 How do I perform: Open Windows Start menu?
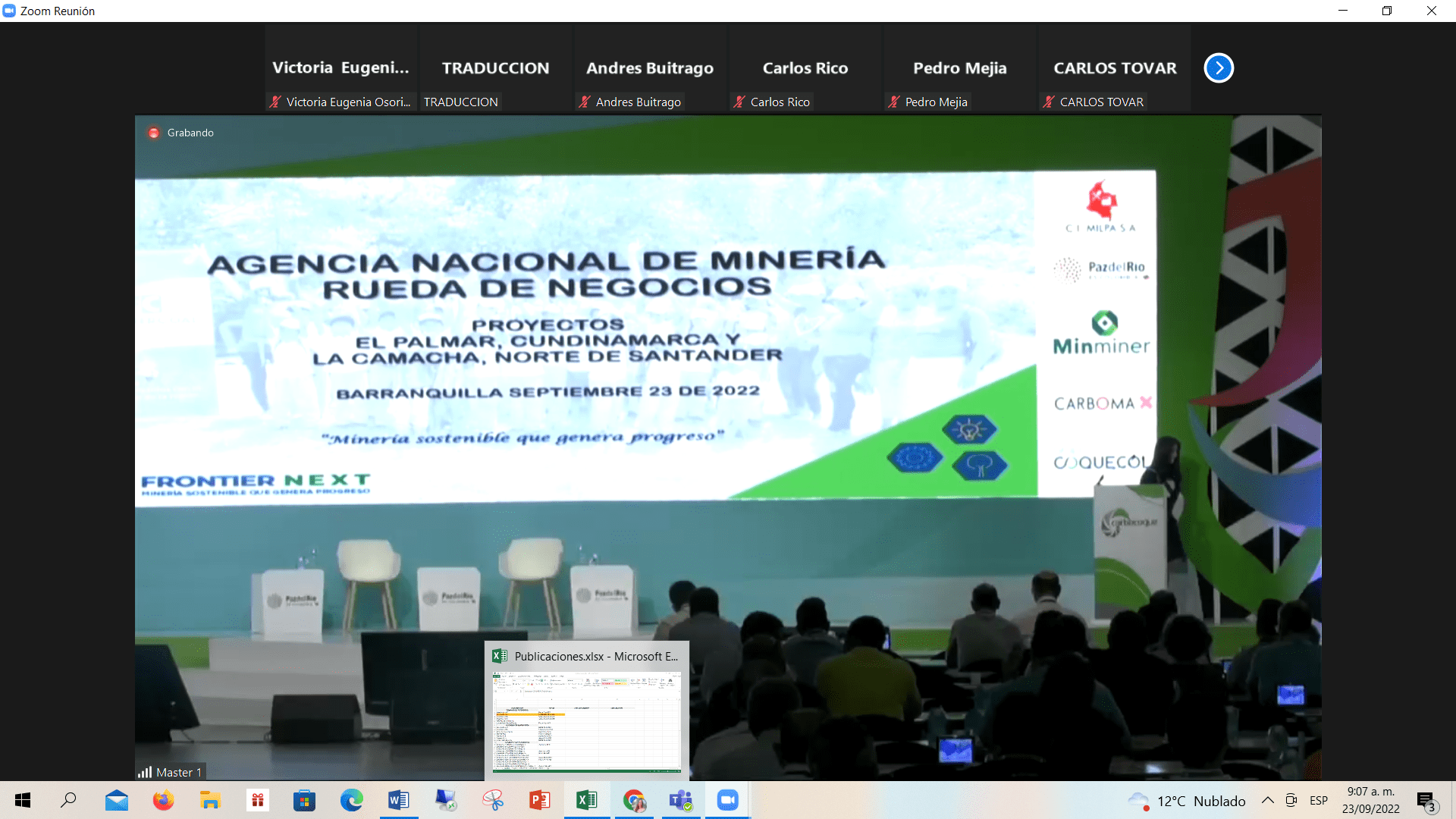pos(23,800)
